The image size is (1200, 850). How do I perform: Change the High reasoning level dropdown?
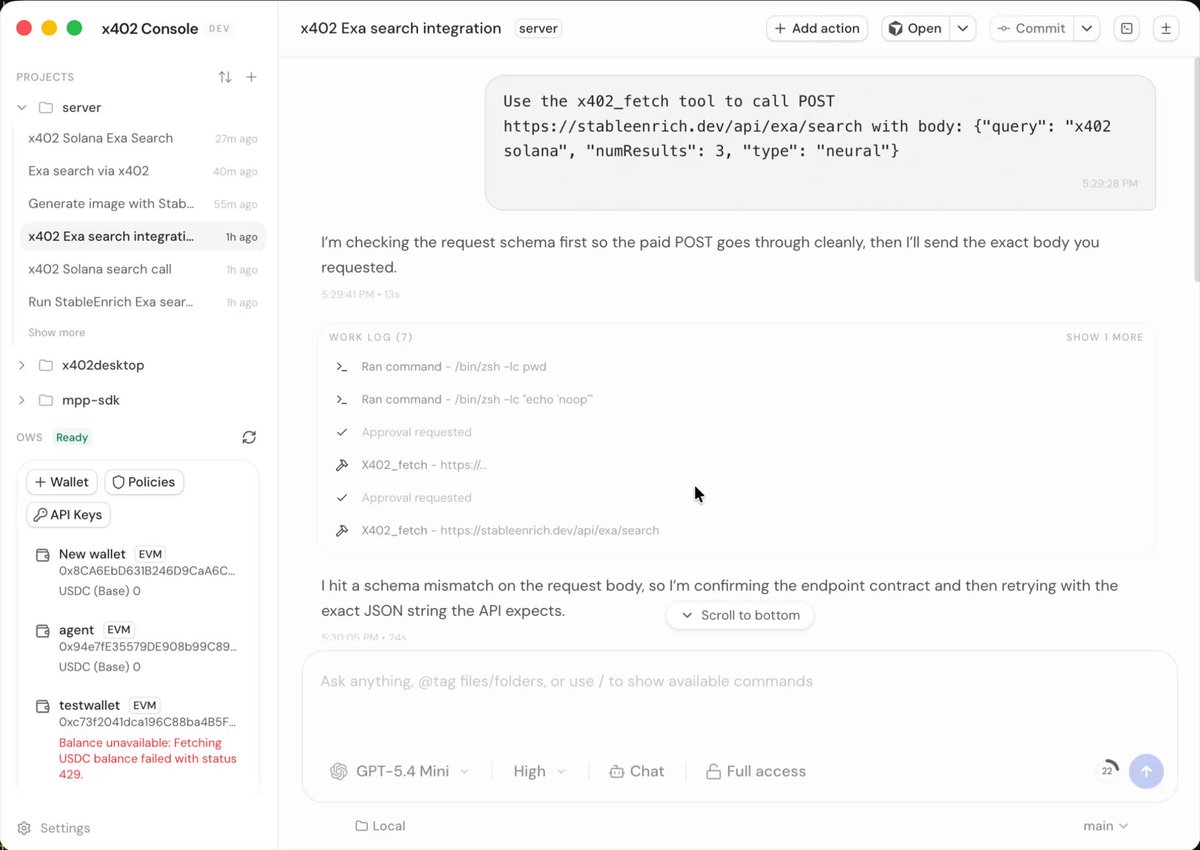540,771
